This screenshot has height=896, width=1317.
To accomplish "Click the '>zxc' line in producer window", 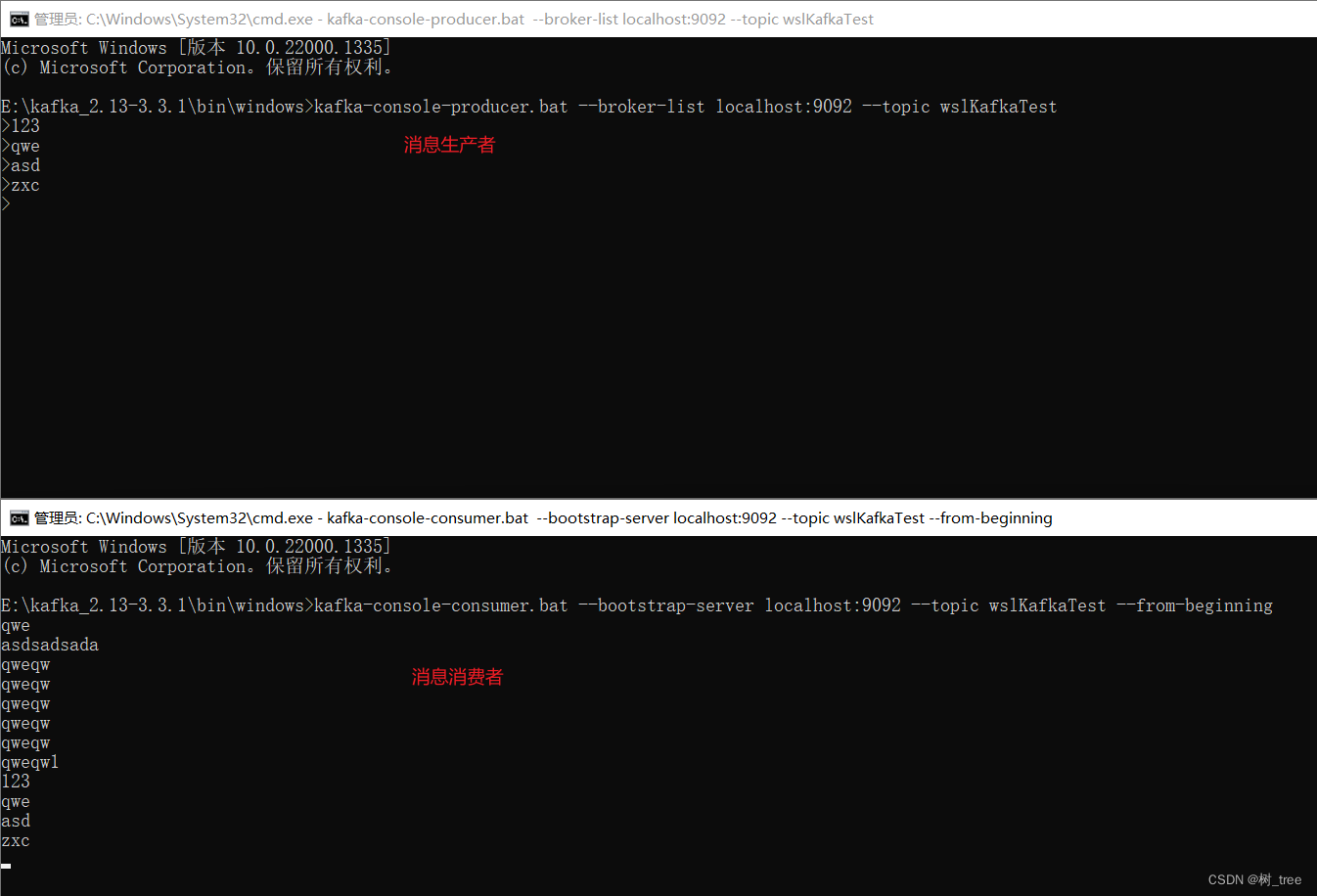I will (21, 185).
